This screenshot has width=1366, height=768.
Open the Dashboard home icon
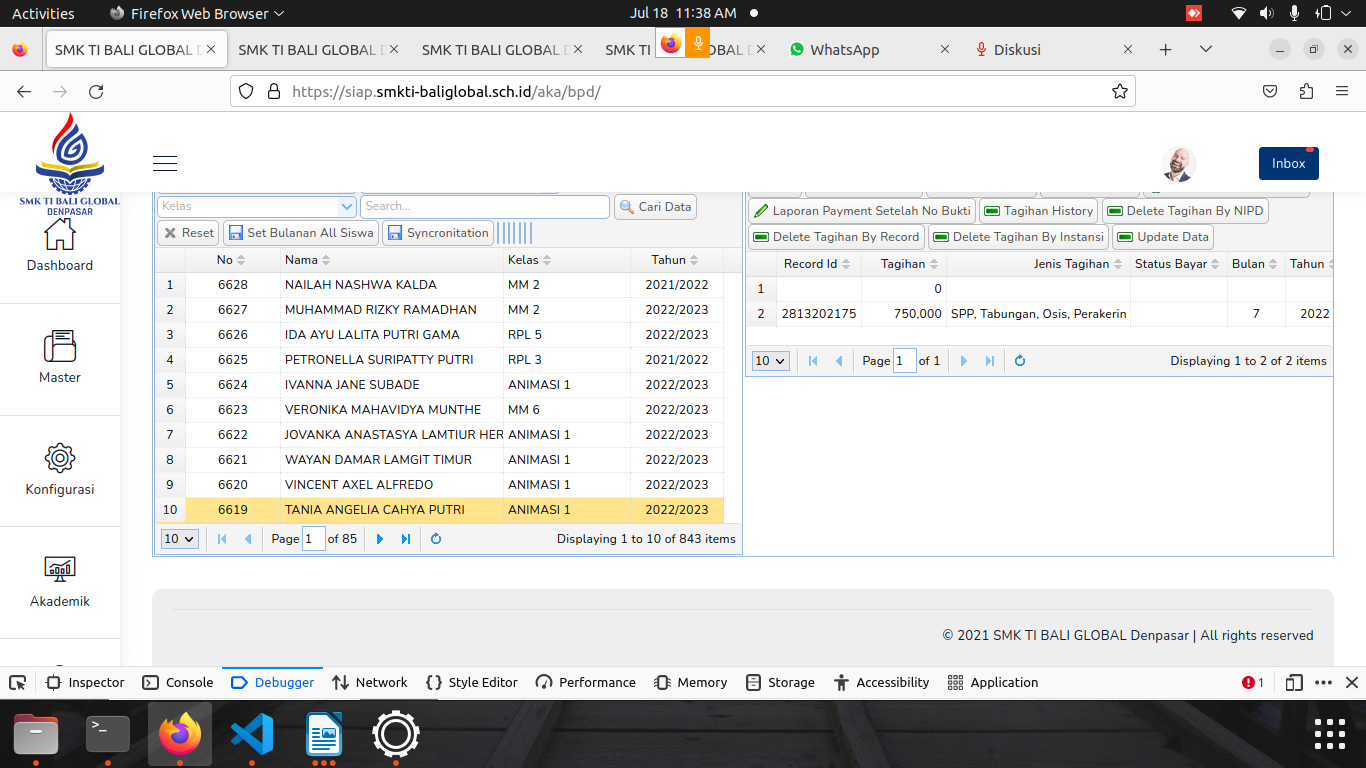click(60, 235)
